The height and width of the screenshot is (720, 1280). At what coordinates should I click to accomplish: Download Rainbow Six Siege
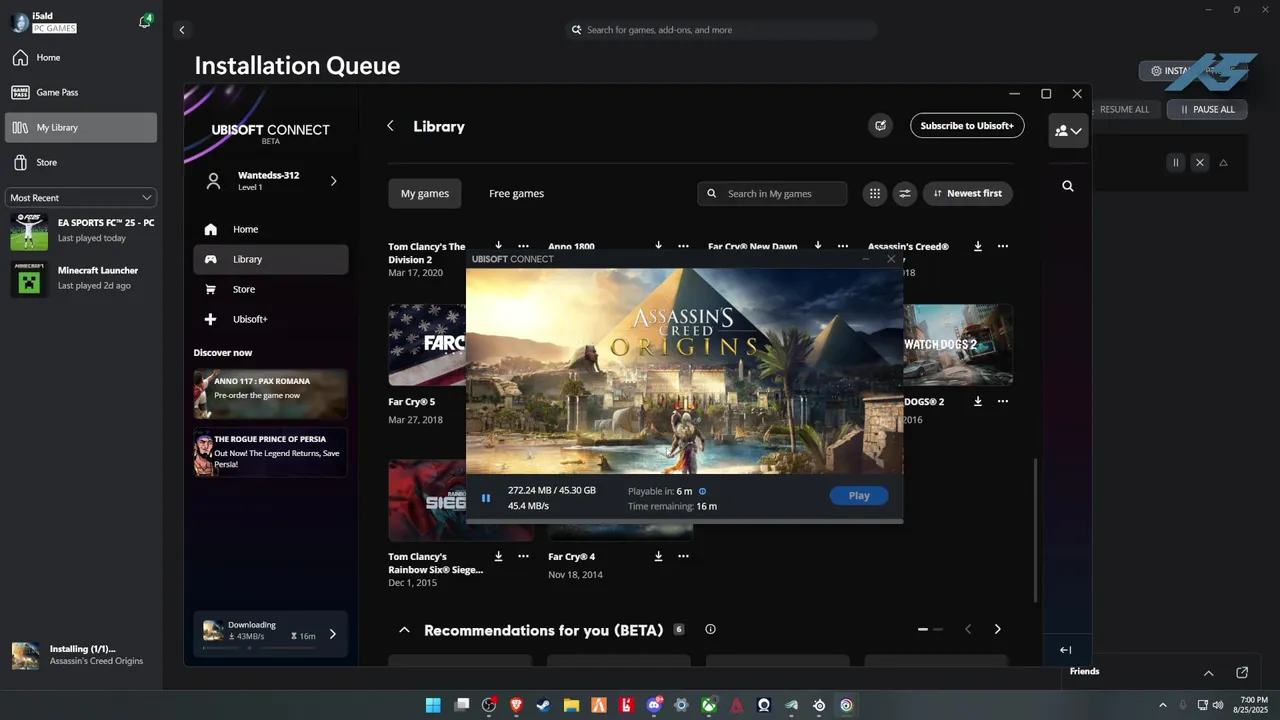tap(498, 556)
